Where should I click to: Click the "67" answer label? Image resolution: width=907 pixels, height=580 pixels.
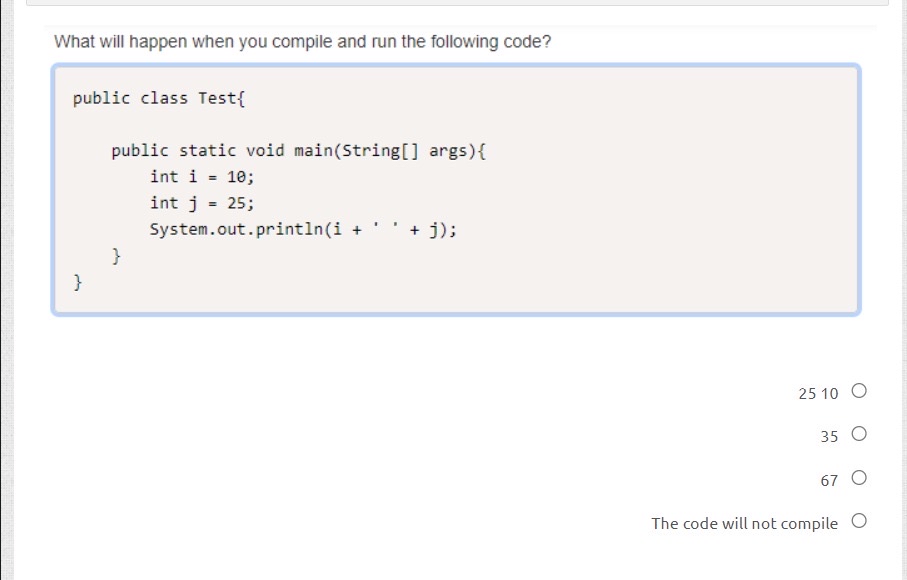(828, 480)
